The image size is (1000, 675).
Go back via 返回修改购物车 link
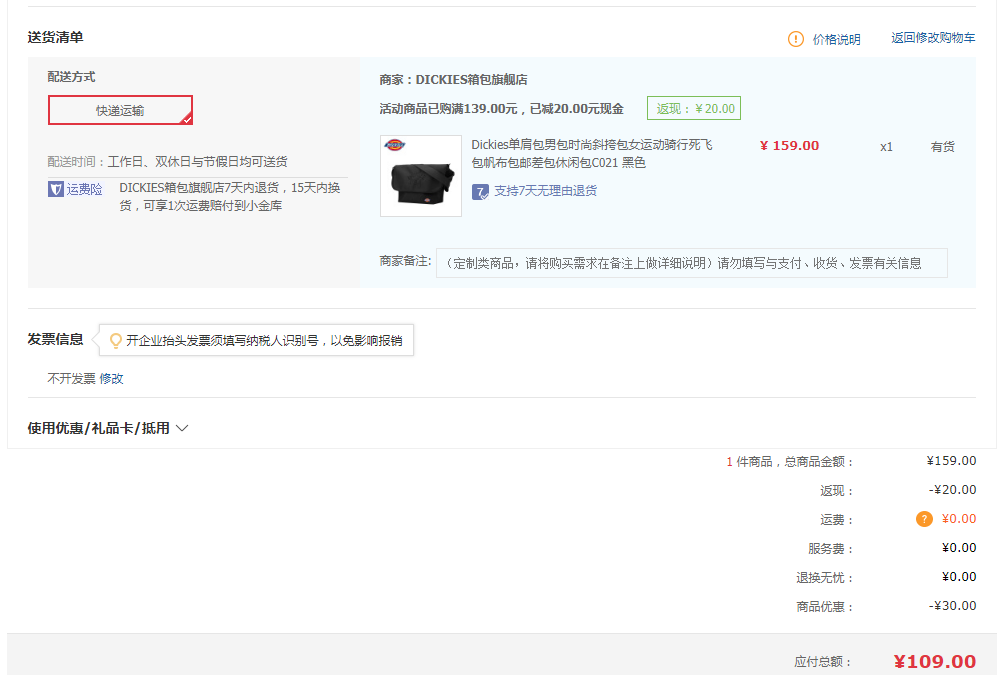point(933,38)
